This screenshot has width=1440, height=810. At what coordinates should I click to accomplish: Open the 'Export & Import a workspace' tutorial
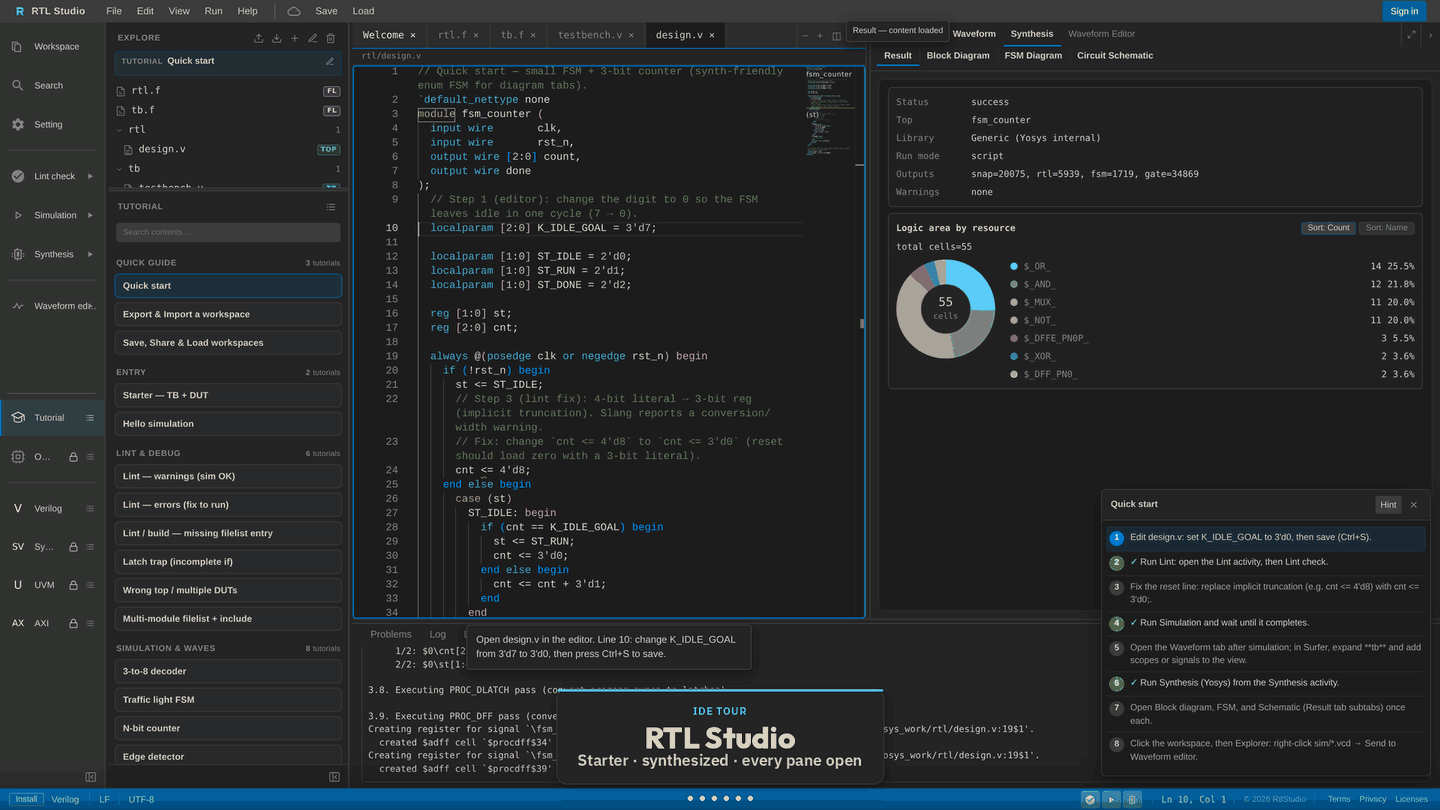point(228,314)
